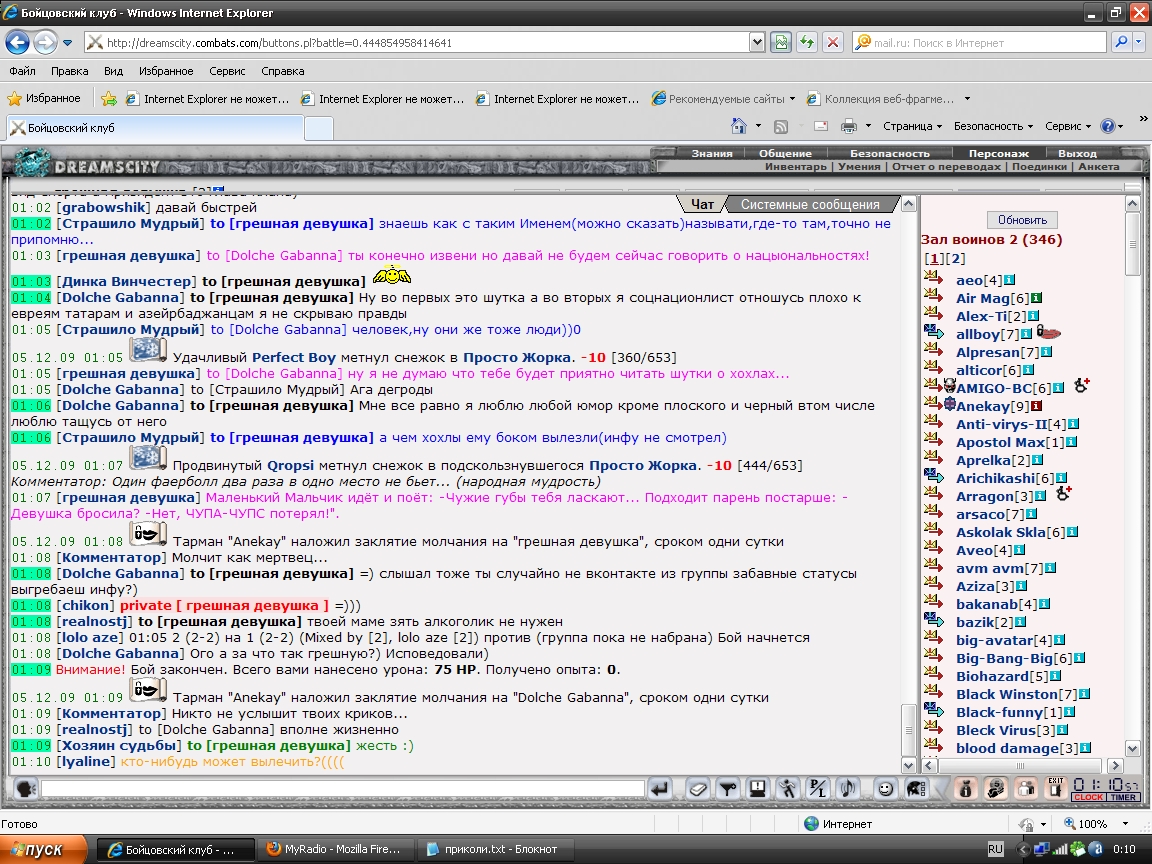Viewport: 1152px width, 864px height.
Task: Click the eraser clear chat icon
Action: (x=698, y=789)
